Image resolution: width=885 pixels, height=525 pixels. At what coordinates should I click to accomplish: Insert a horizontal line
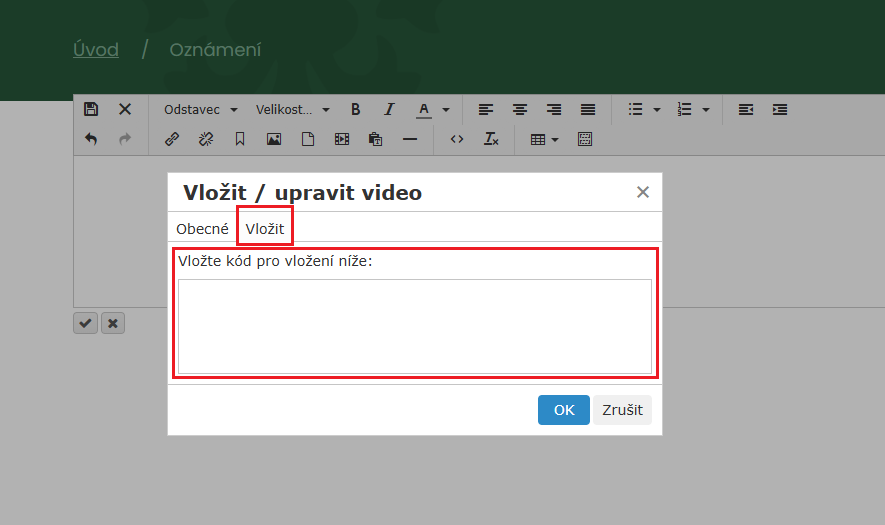pyautogui.click(x=410, y=139)
